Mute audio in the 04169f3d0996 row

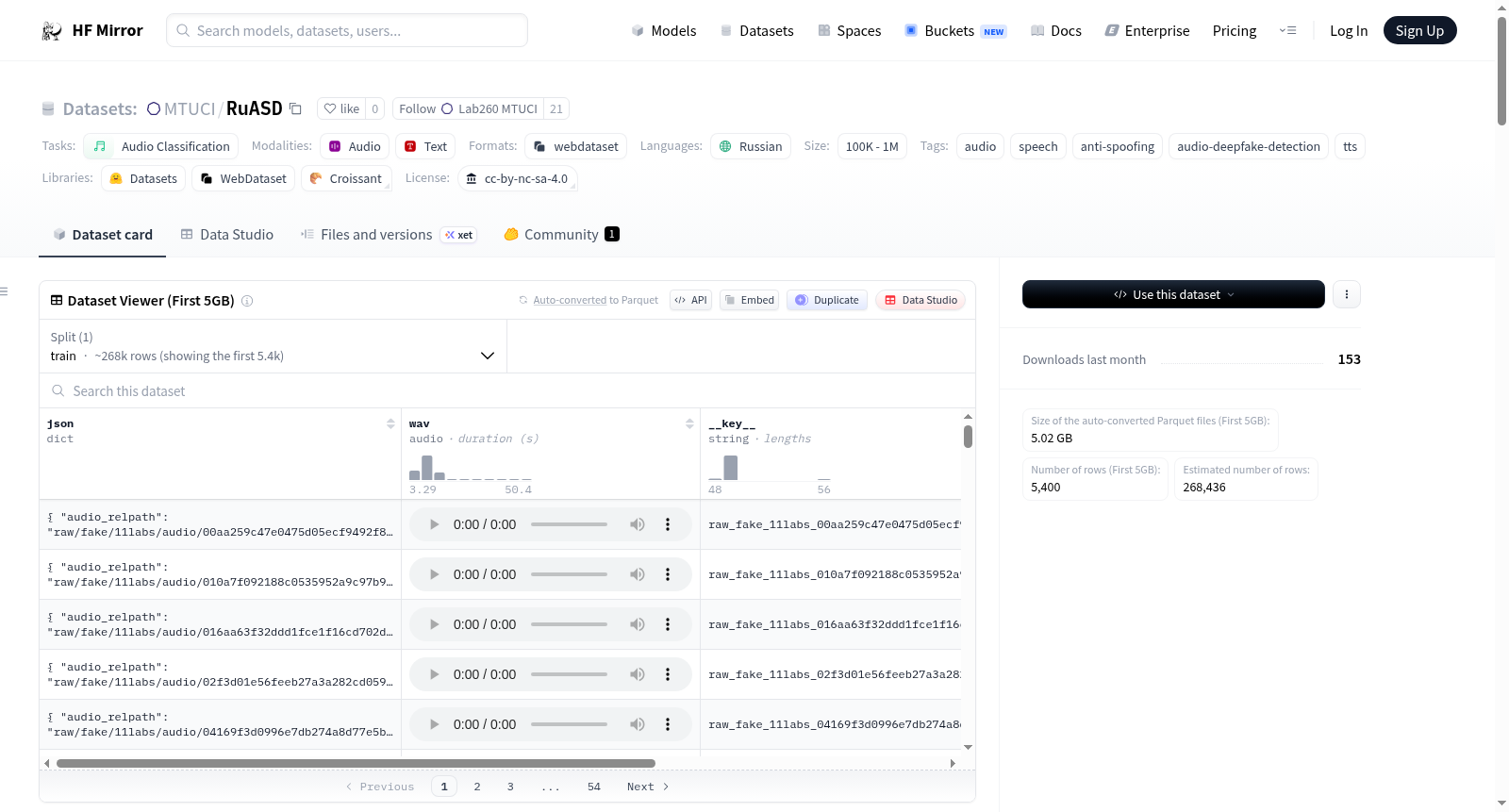tap(638, 724)
